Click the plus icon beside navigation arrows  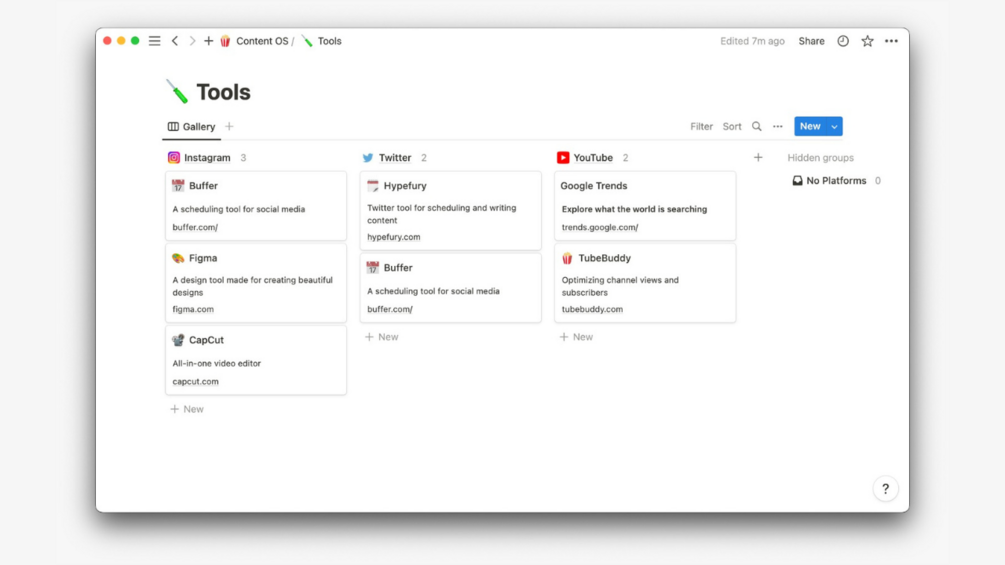[208, 41]
